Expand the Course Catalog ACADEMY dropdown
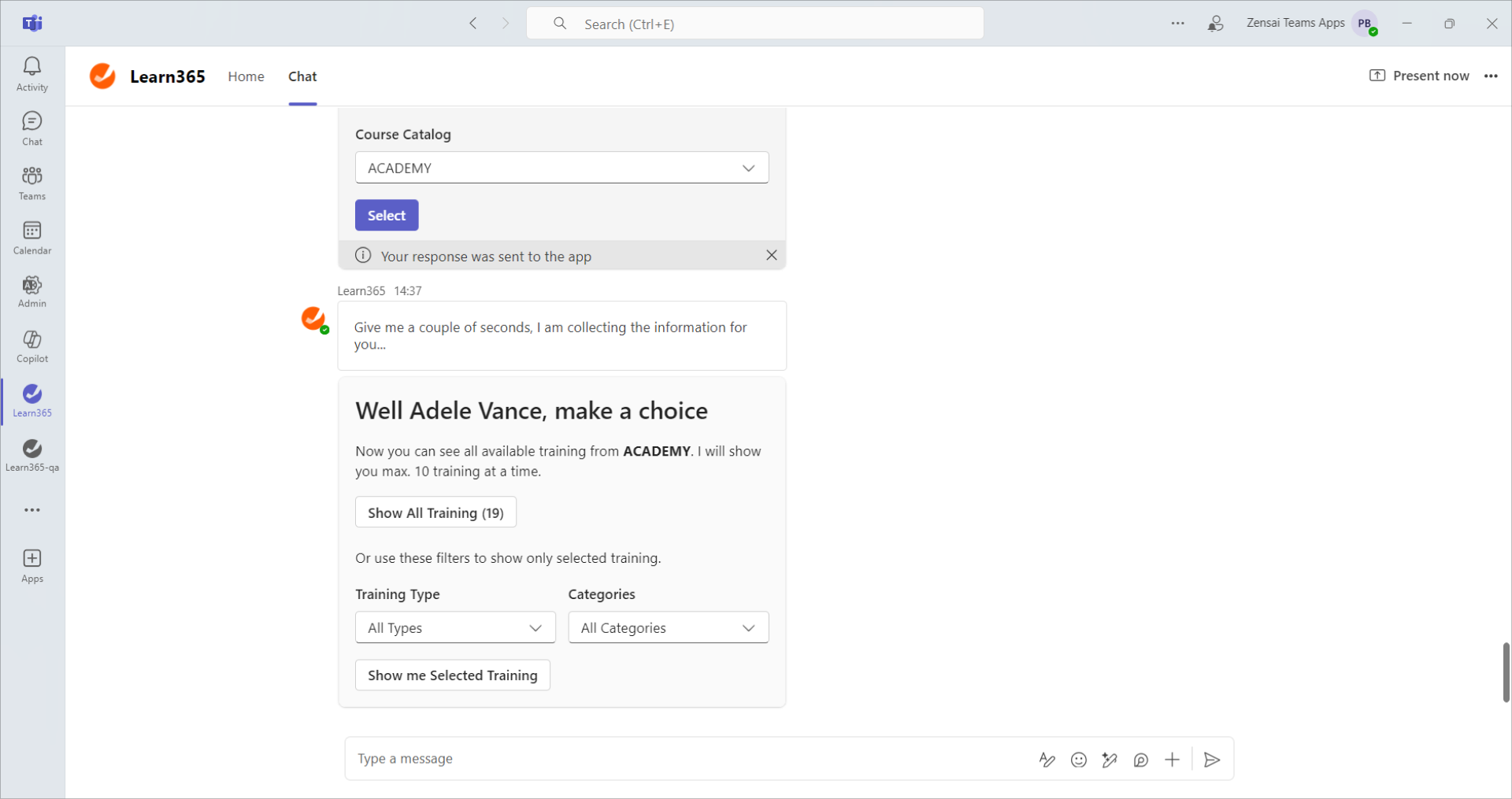Screen dimensions: 1512x799 [561, 168]
